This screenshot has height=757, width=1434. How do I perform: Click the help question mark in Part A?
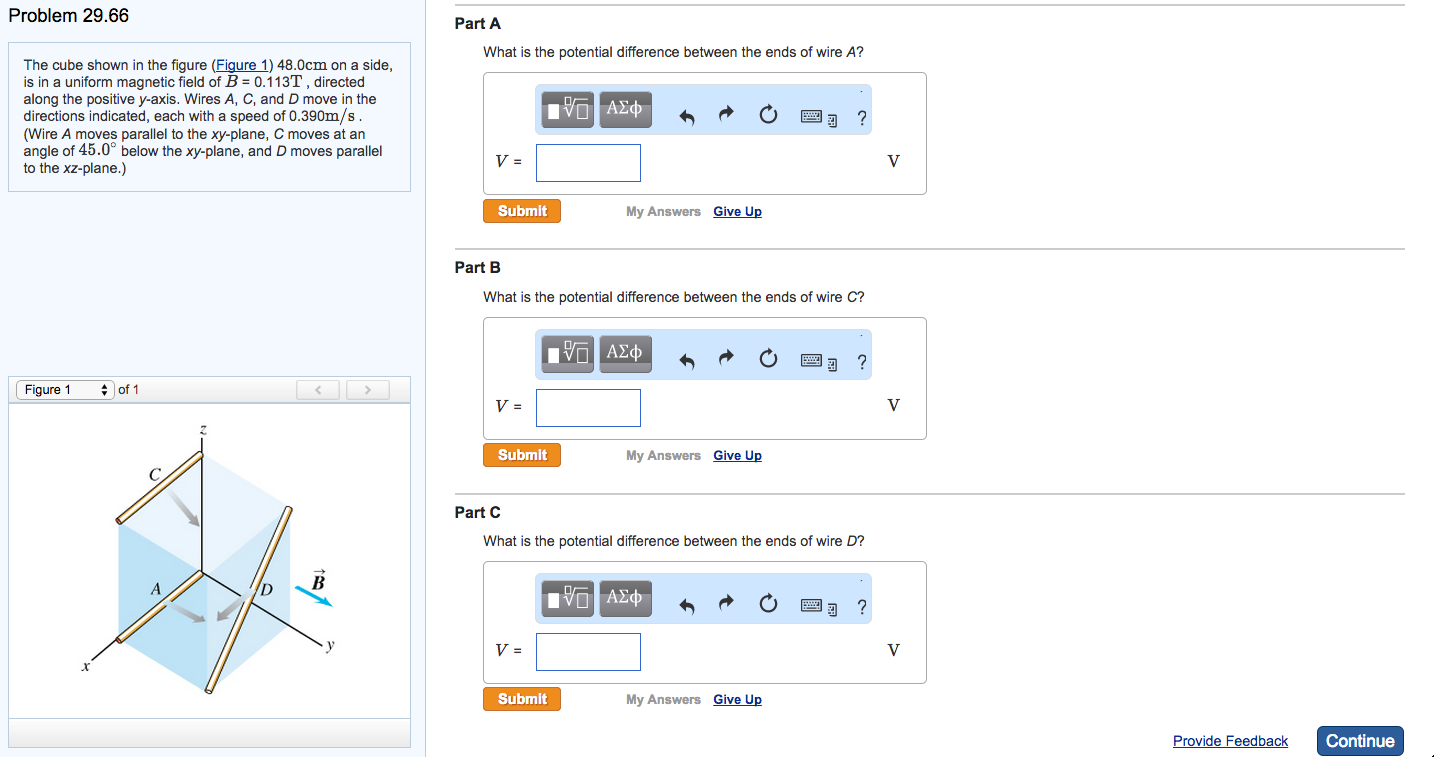pyautogui.click(x=862, y=119)
